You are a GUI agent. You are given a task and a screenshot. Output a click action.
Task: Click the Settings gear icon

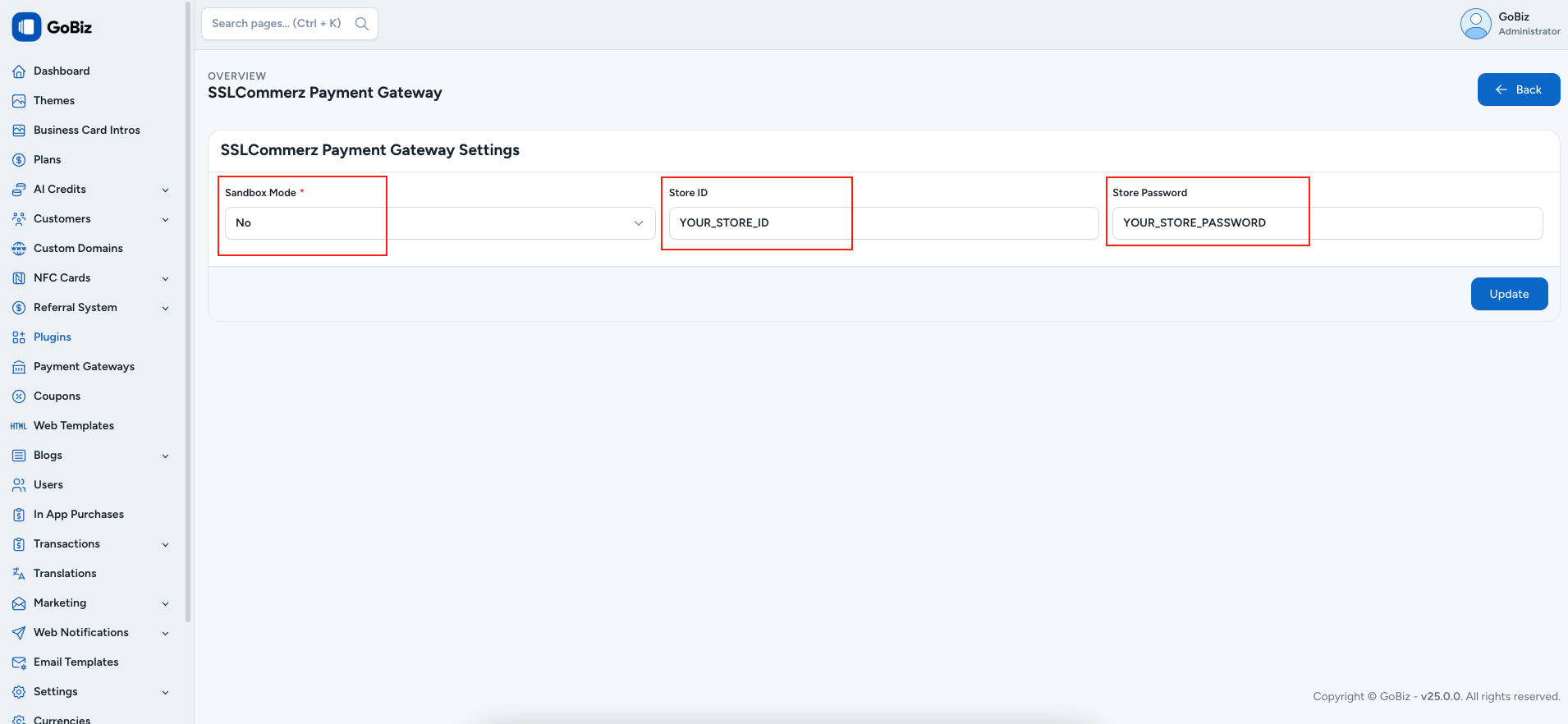(19, 692)
